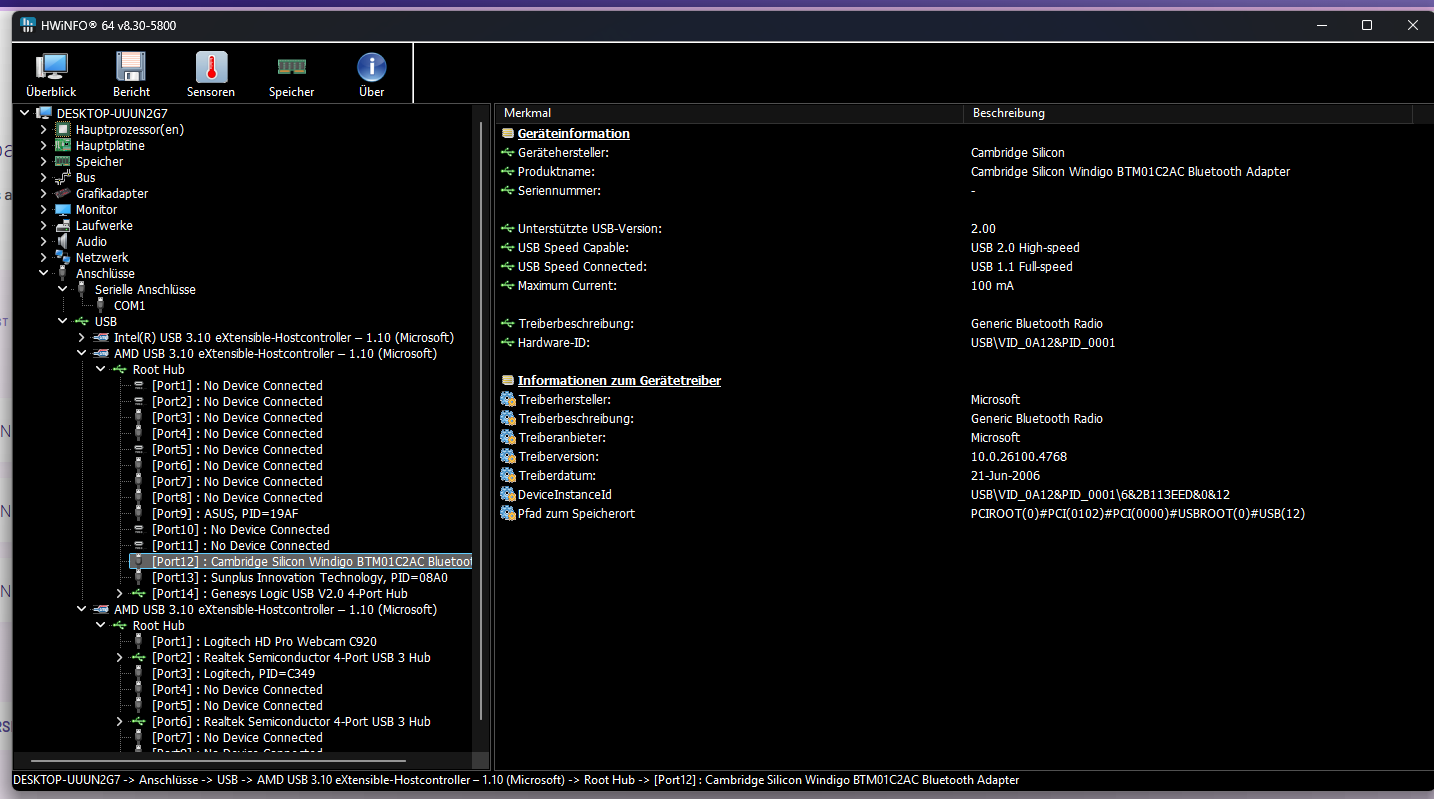This screenshot has height=799, width=1434.
Task: Click the Hauptplatine motherboard icon
Action: (63, 145)
